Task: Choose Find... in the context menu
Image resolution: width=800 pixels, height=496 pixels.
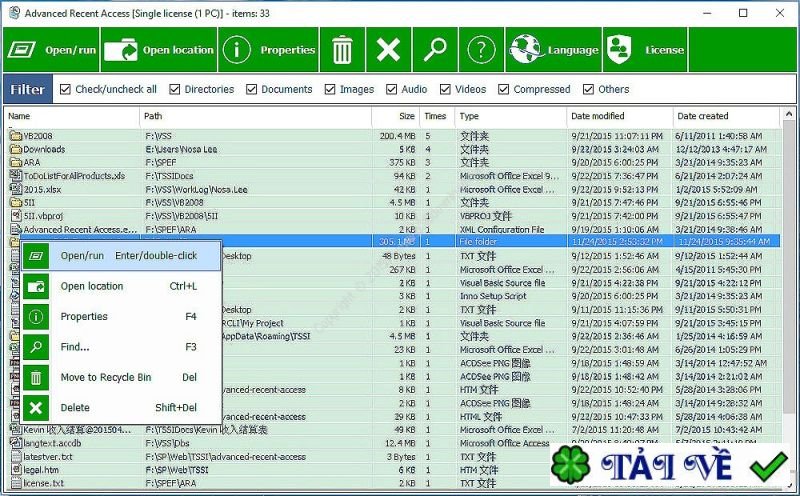Action: [x=121, y=347]
